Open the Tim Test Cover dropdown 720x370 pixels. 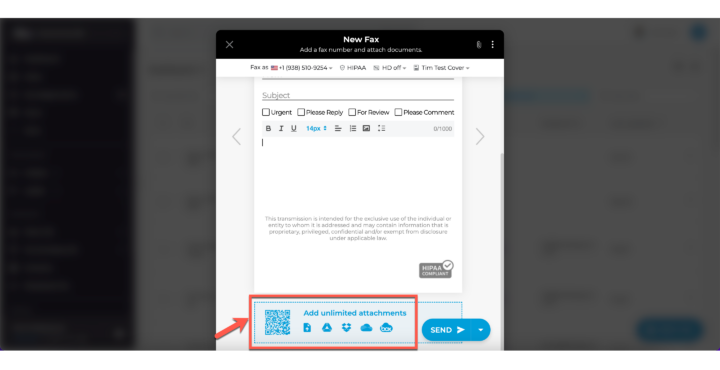coord(441,67)
